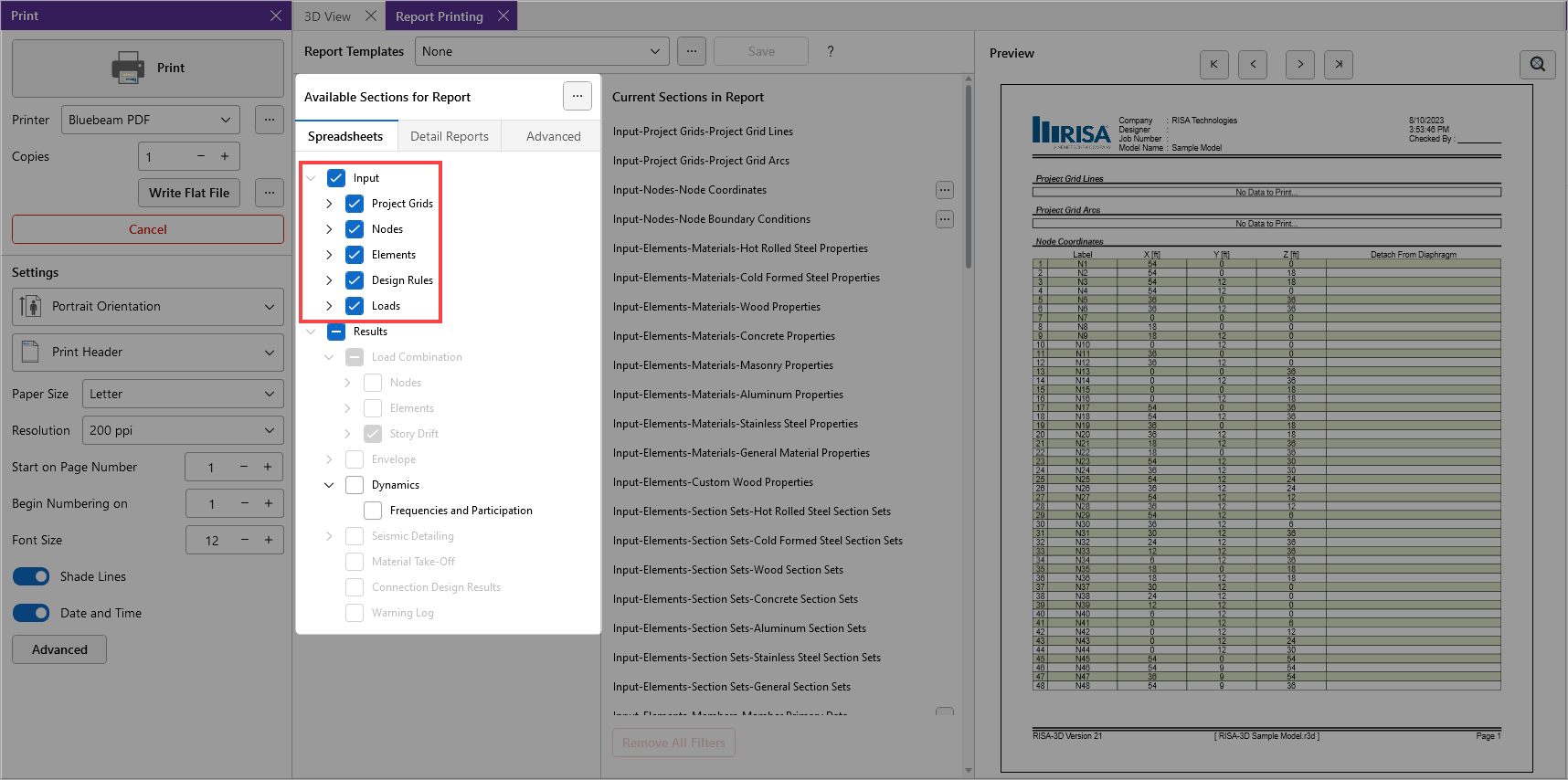This screenshot has width=1568, height=780.
Task: Open printer properties ellipsis button
Action: click(x=269, y=120)
